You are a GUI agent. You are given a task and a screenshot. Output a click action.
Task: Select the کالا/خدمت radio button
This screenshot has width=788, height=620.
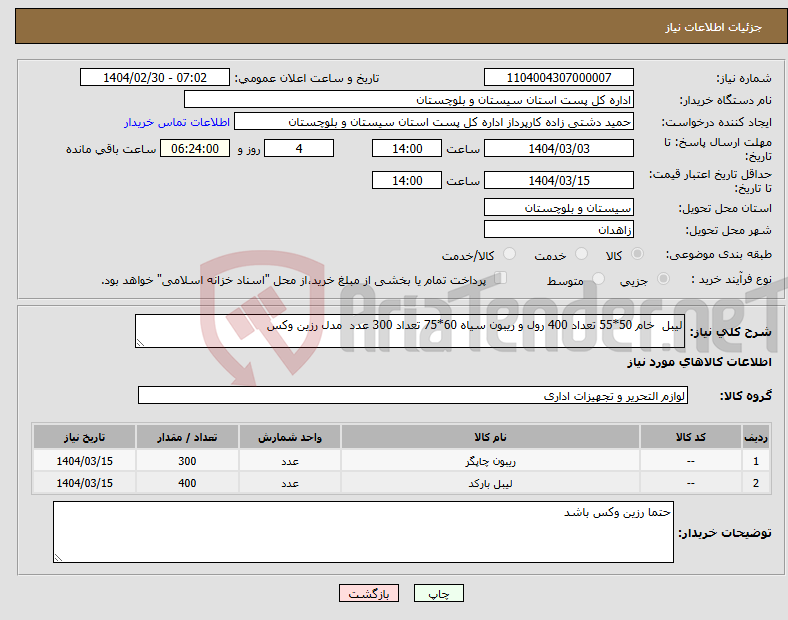pyautogui.click(x=510, y=254)
